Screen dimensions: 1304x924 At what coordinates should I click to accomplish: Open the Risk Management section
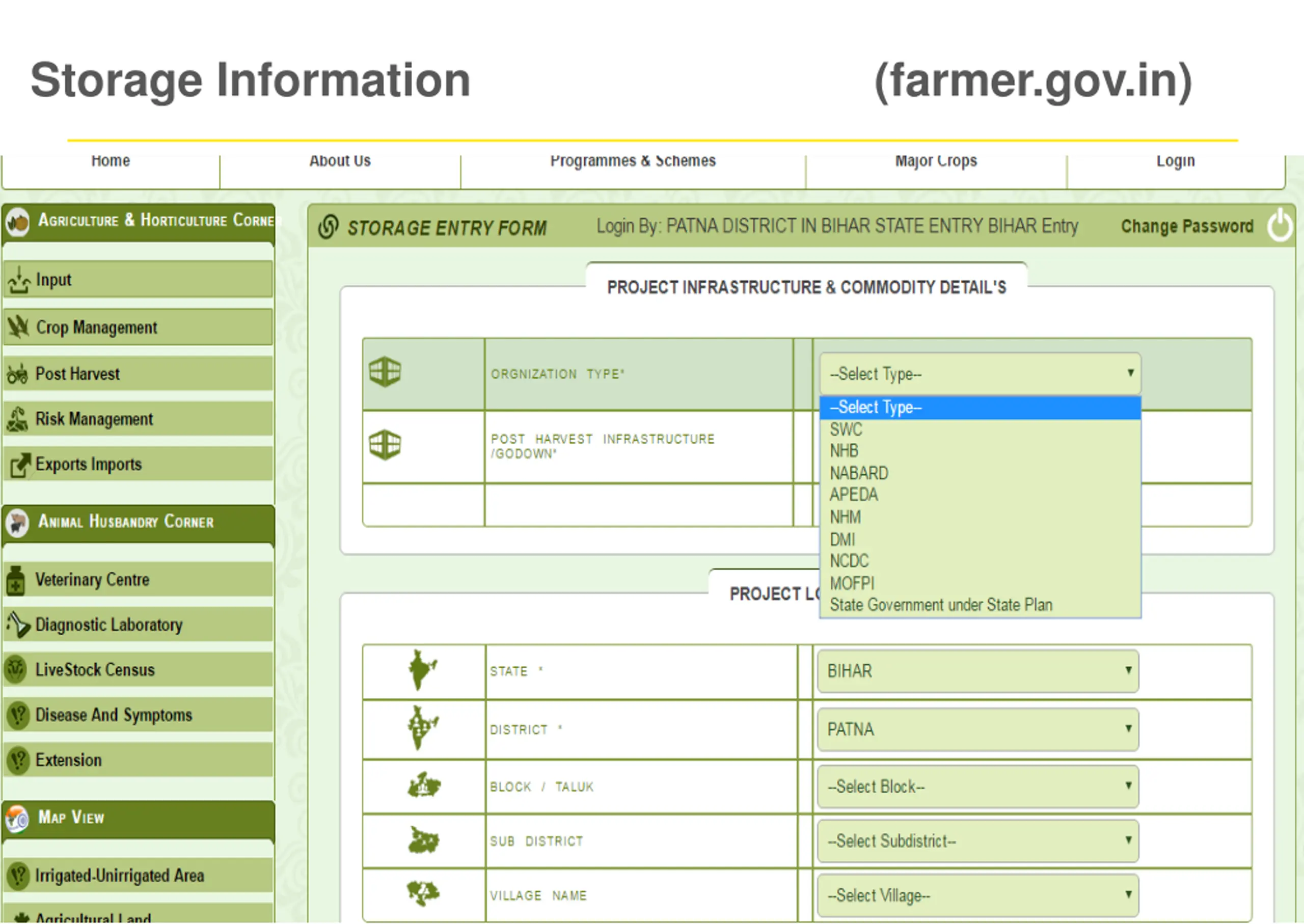point(94,419)
